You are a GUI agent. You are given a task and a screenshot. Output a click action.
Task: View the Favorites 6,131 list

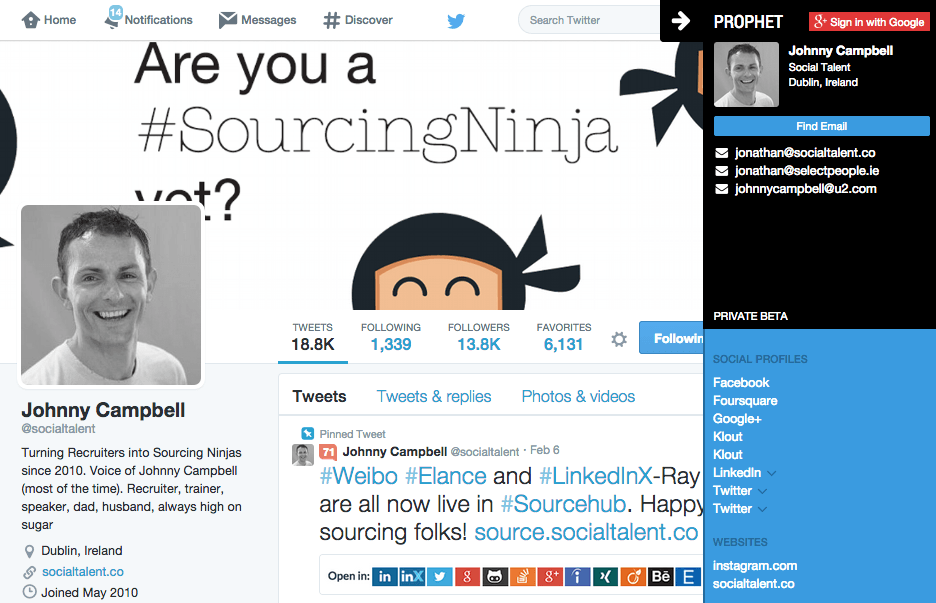[x=564, y=338]
